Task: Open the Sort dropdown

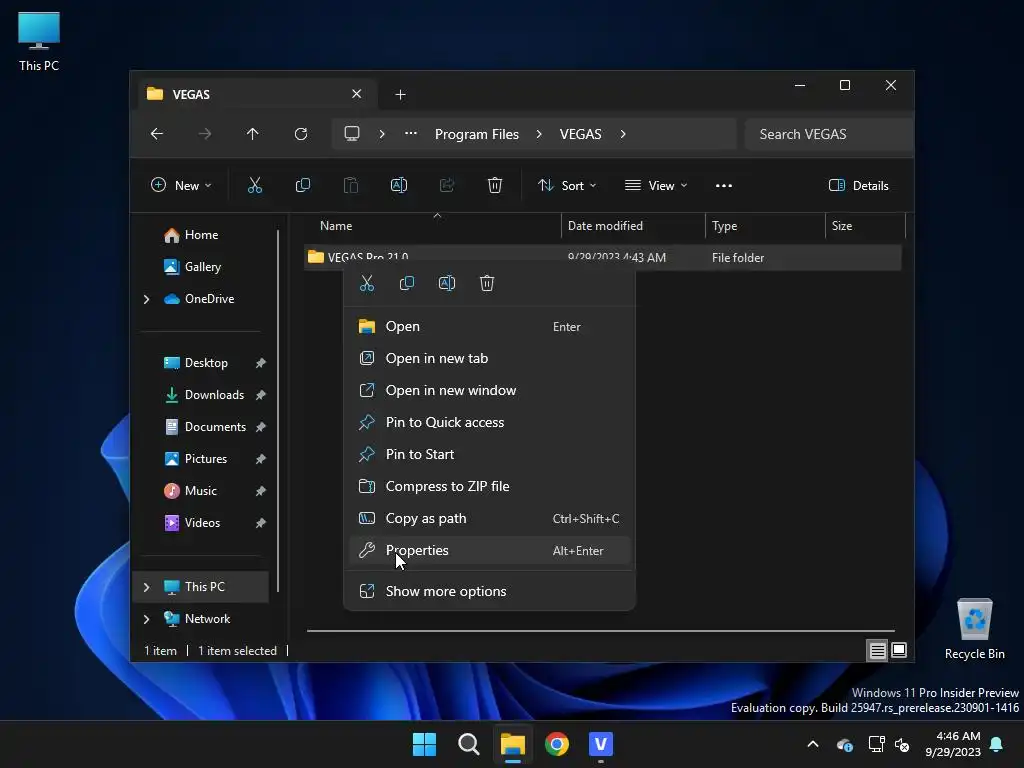Action: pos(567,185)
